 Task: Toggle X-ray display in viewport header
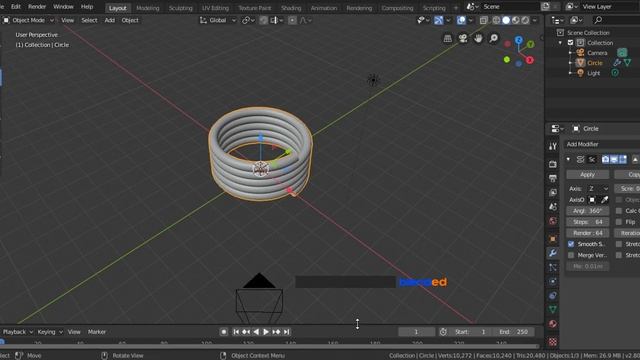[x=484, y=20]
